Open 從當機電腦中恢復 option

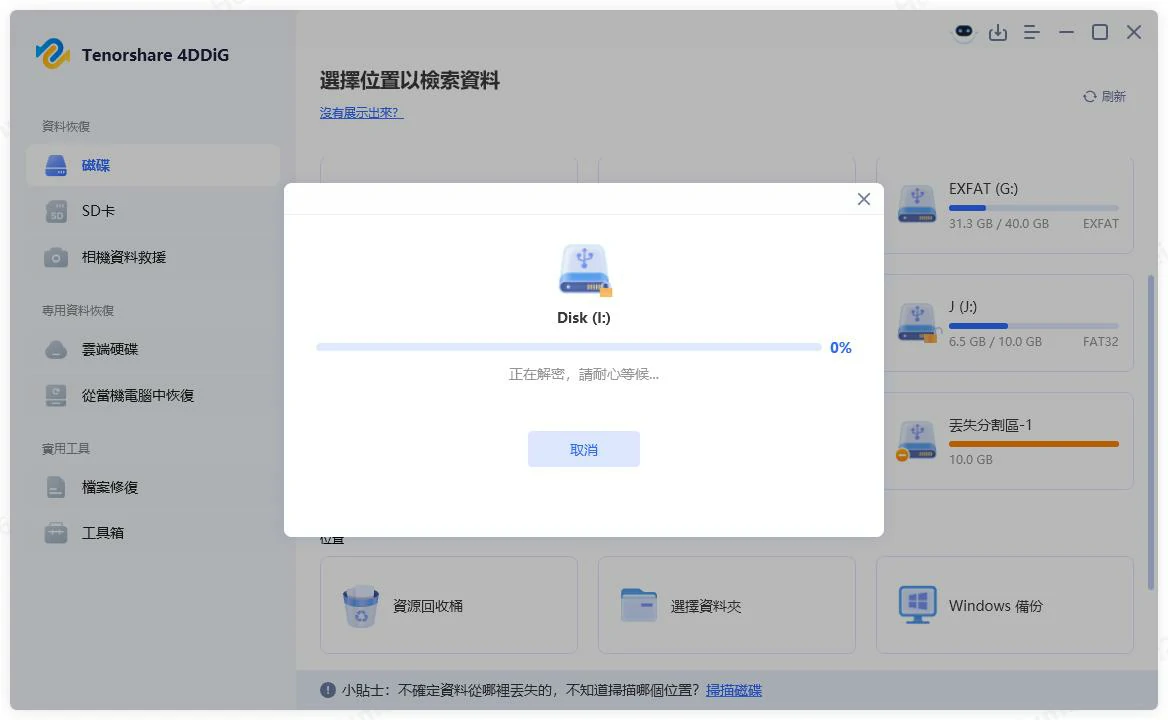(x=153, y=395)
